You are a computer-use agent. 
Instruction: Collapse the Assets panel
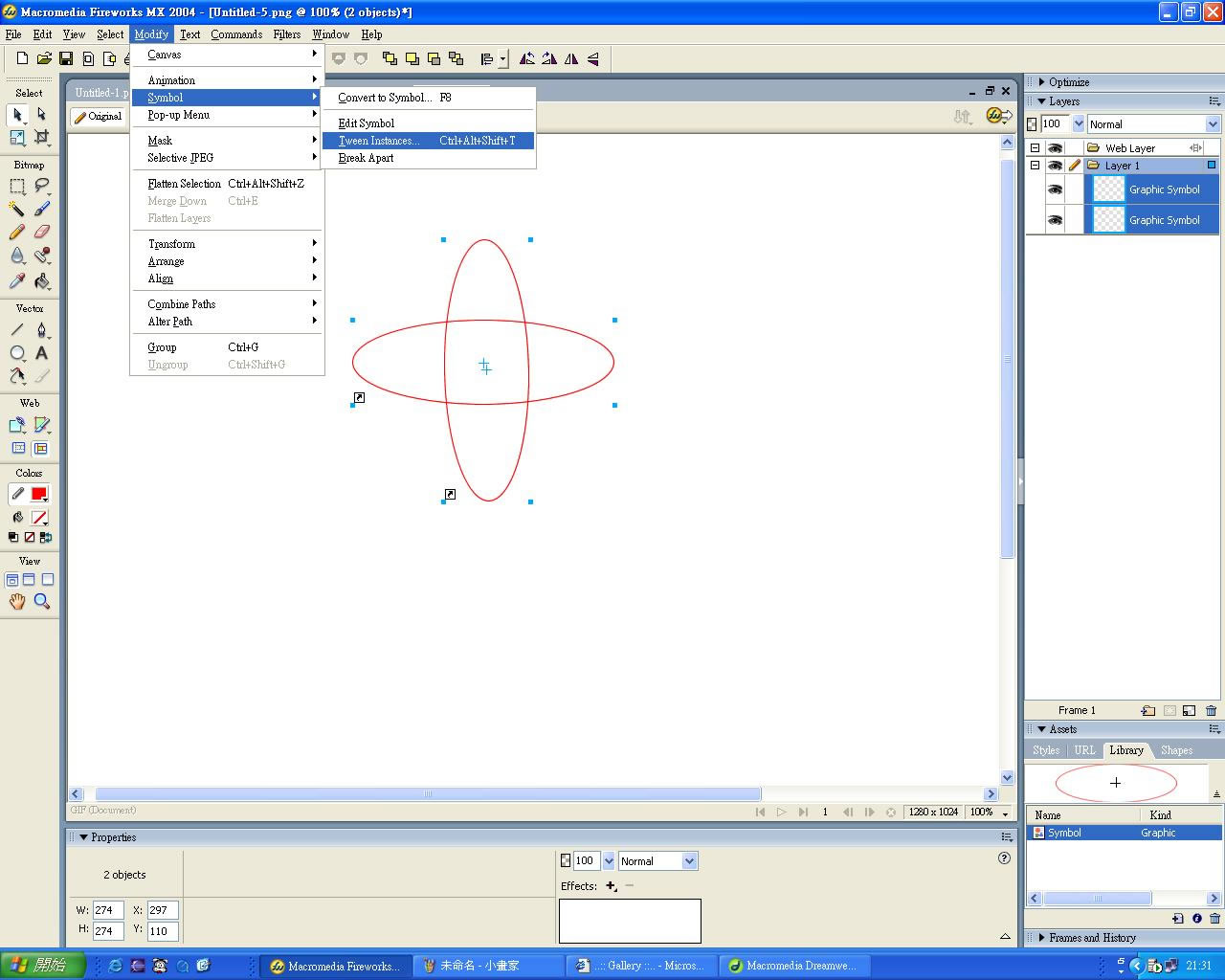coord(1042,729)
